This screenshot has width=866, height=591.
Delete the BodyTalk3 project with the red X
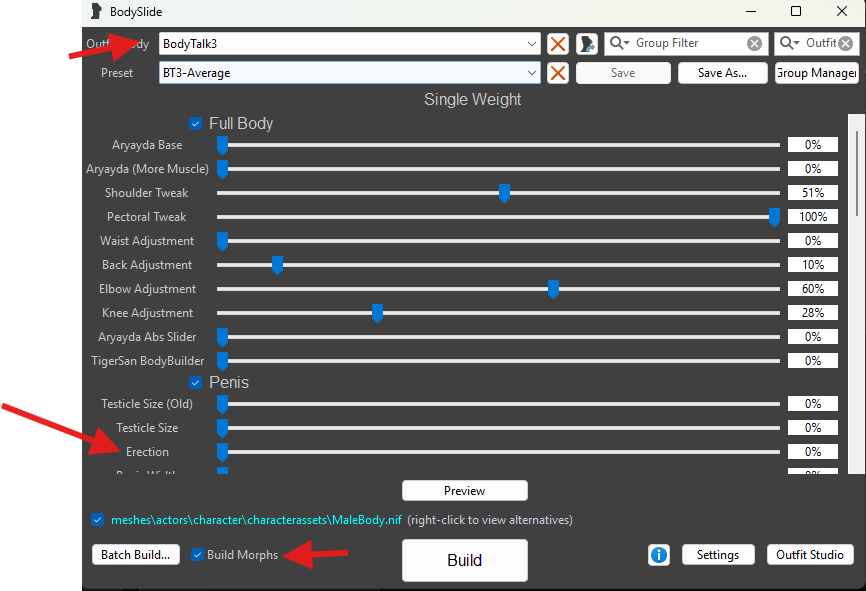point(558,44)
